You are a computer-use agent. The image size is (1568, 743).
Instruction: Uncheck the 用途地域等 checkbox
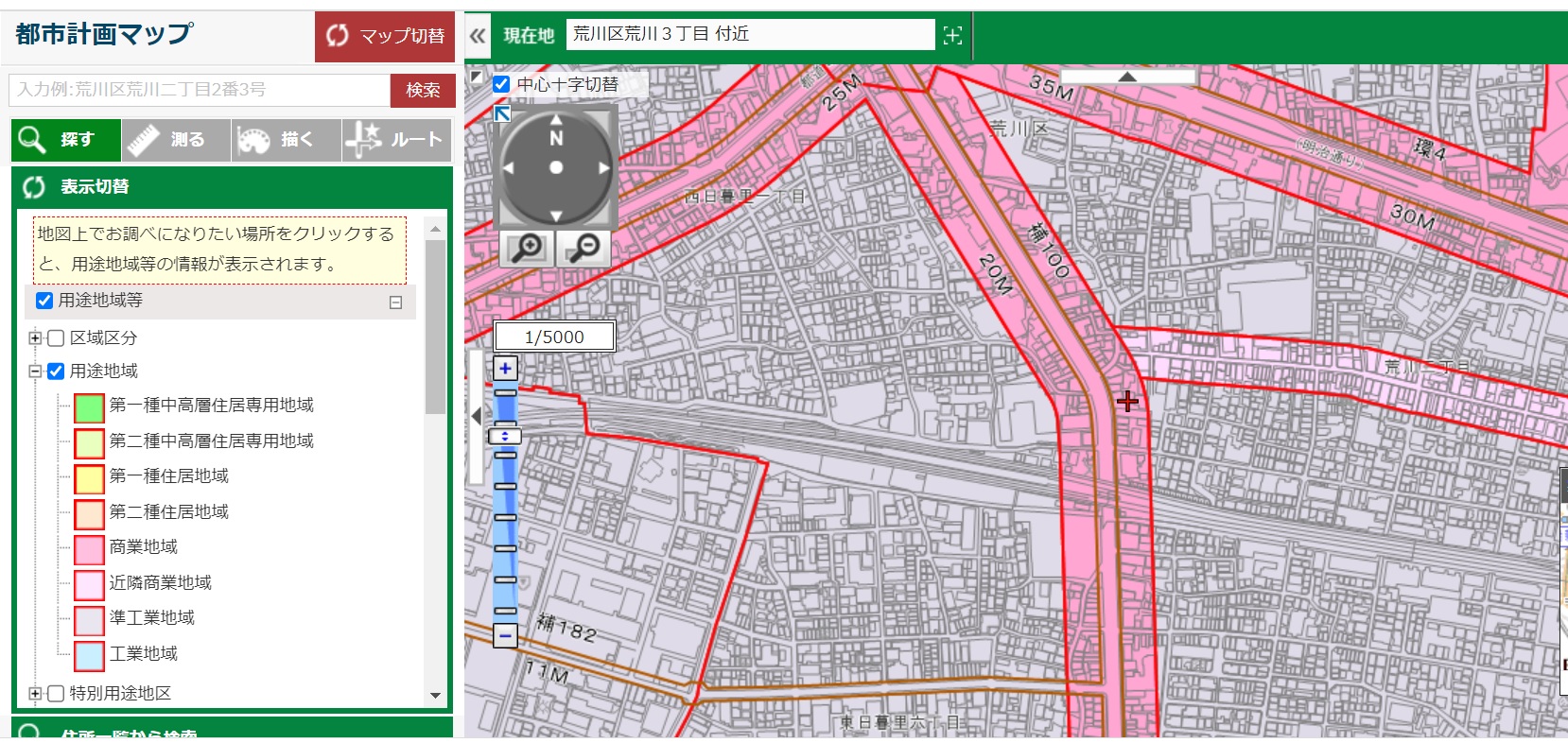coord(44,301)
